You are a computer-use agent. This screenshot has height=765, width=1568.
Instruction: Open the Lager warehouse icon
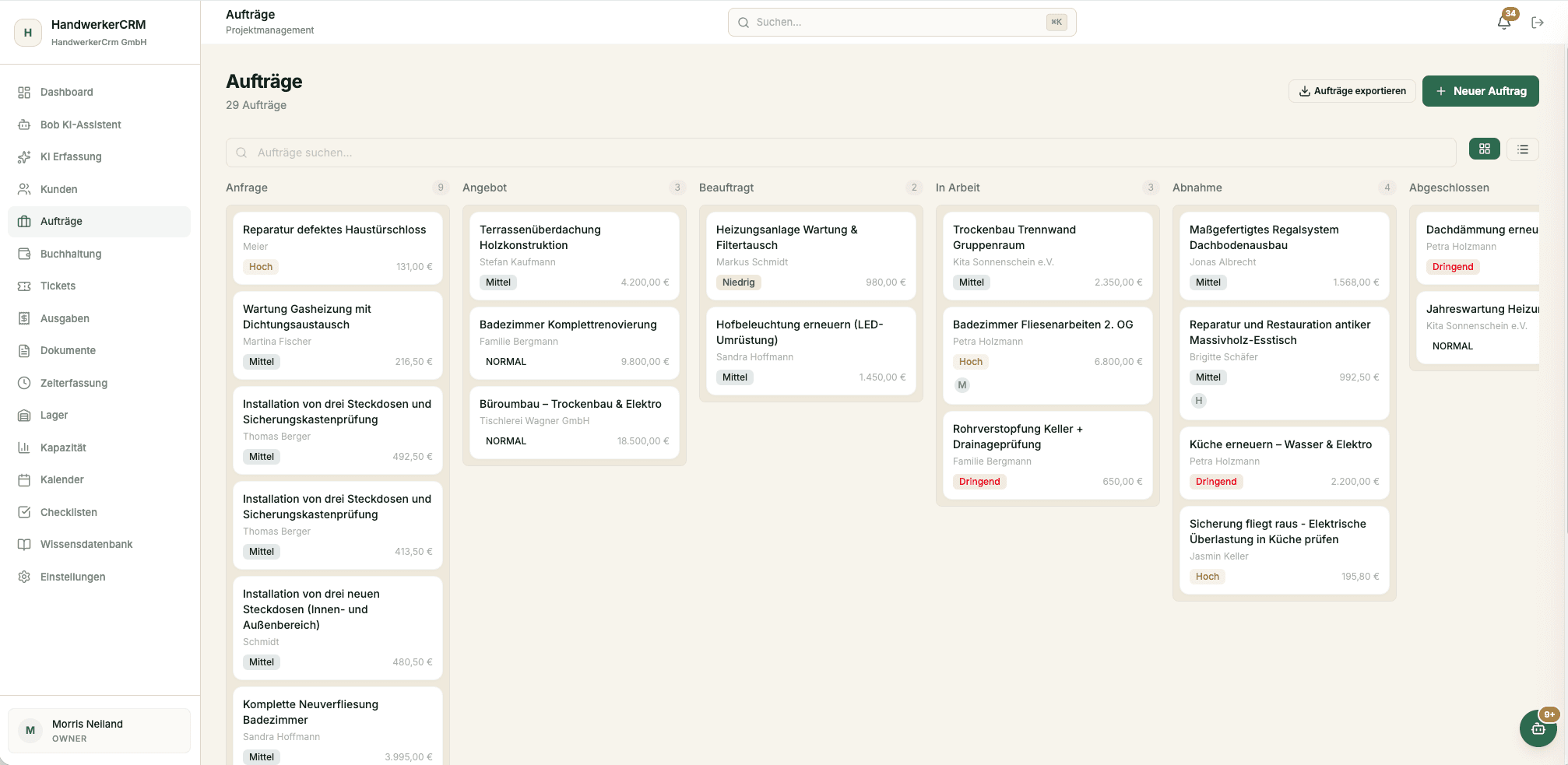coord(24,416)
